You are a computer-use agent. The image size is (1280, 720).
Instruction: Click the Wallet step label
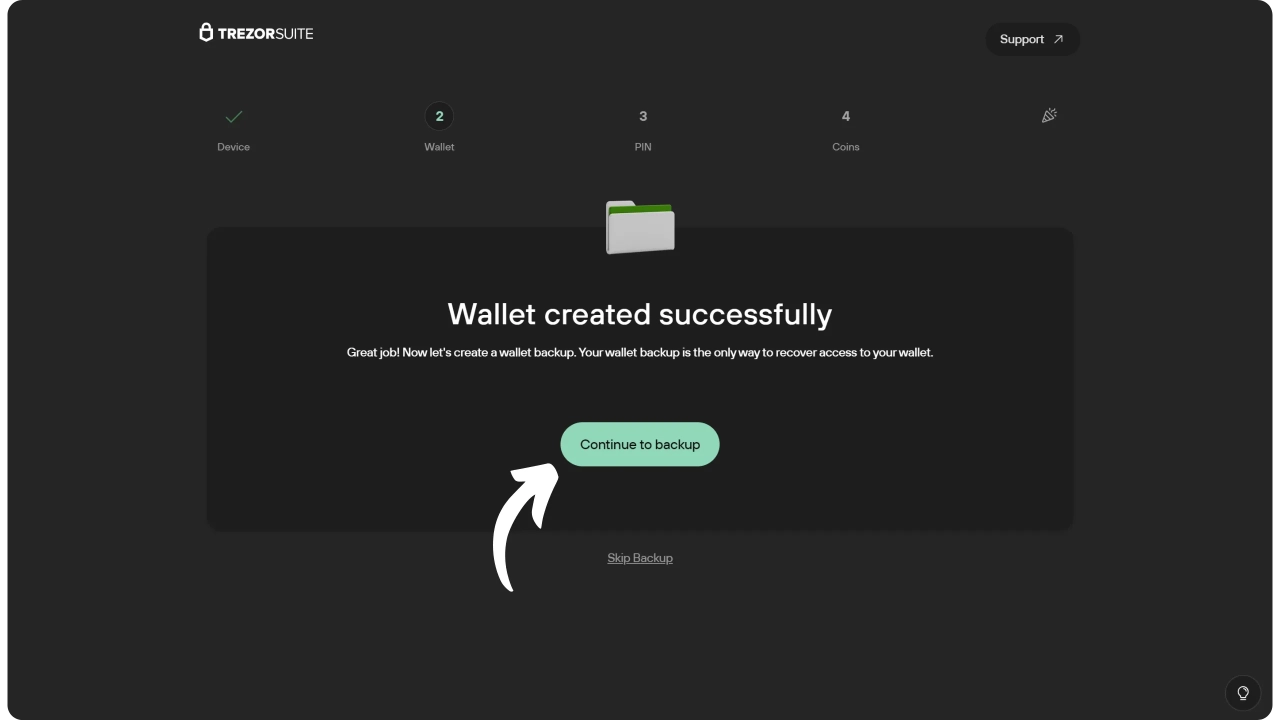click(439, 147)
